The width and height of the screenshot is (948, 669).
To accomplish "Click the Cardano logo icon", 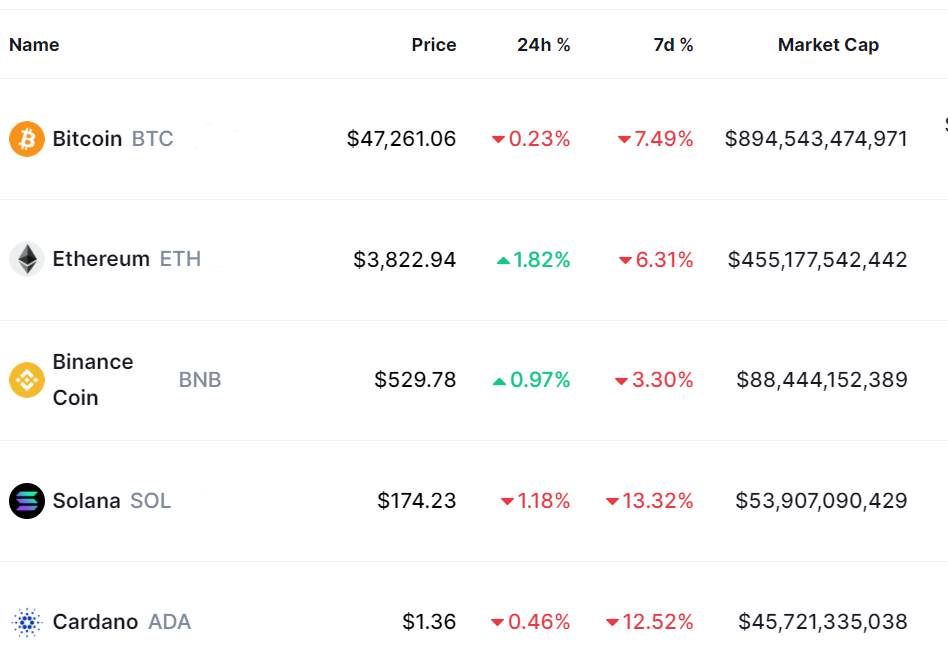I will pyautogui.click(x=27, y=622).
